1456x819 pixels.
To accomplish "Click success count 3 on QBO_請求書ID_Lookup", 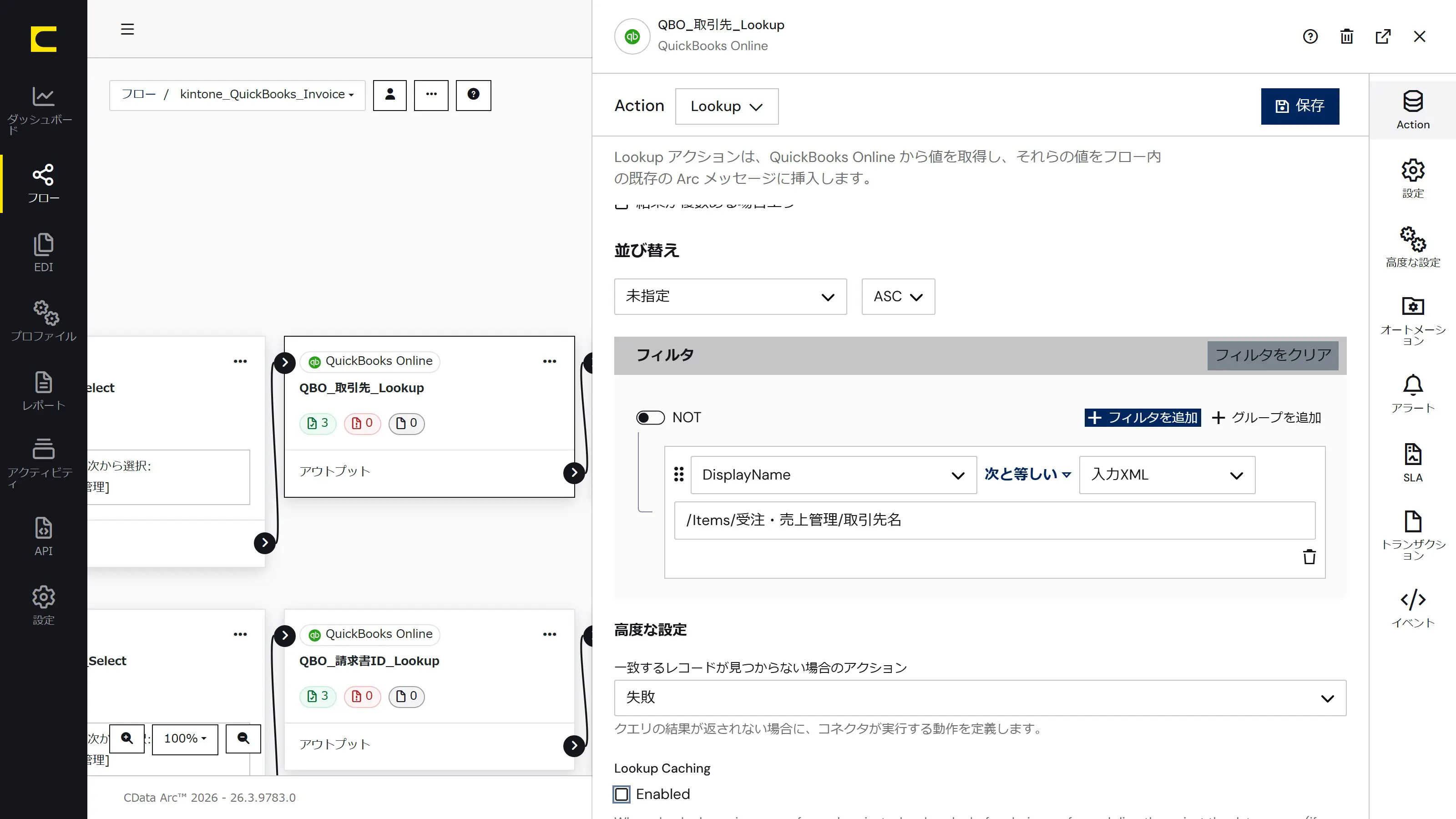I will coord(318,696).
